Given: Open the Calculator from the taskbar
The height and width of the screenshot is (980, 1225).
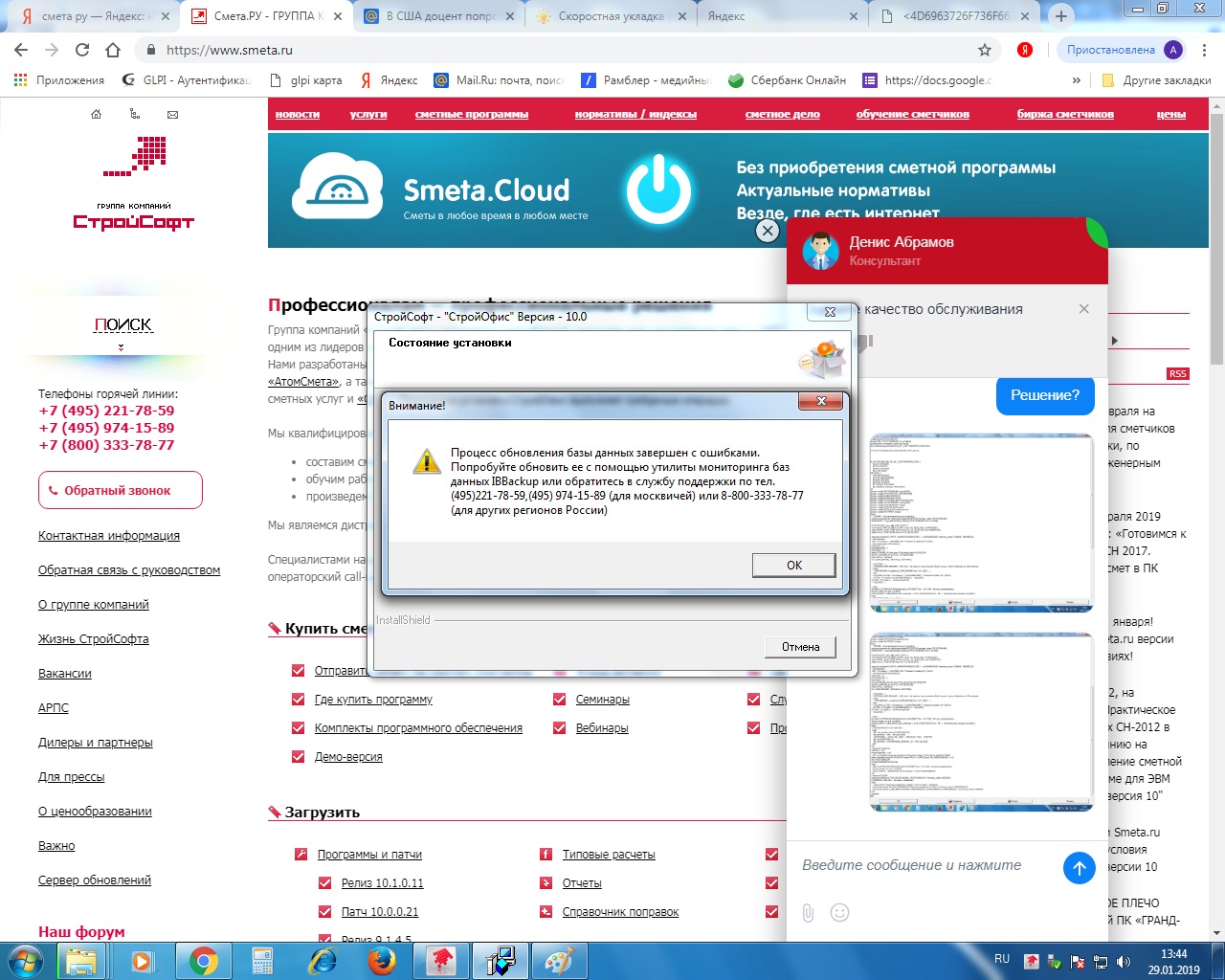Looking at the screenshot, I should click(x=261, y=960).
